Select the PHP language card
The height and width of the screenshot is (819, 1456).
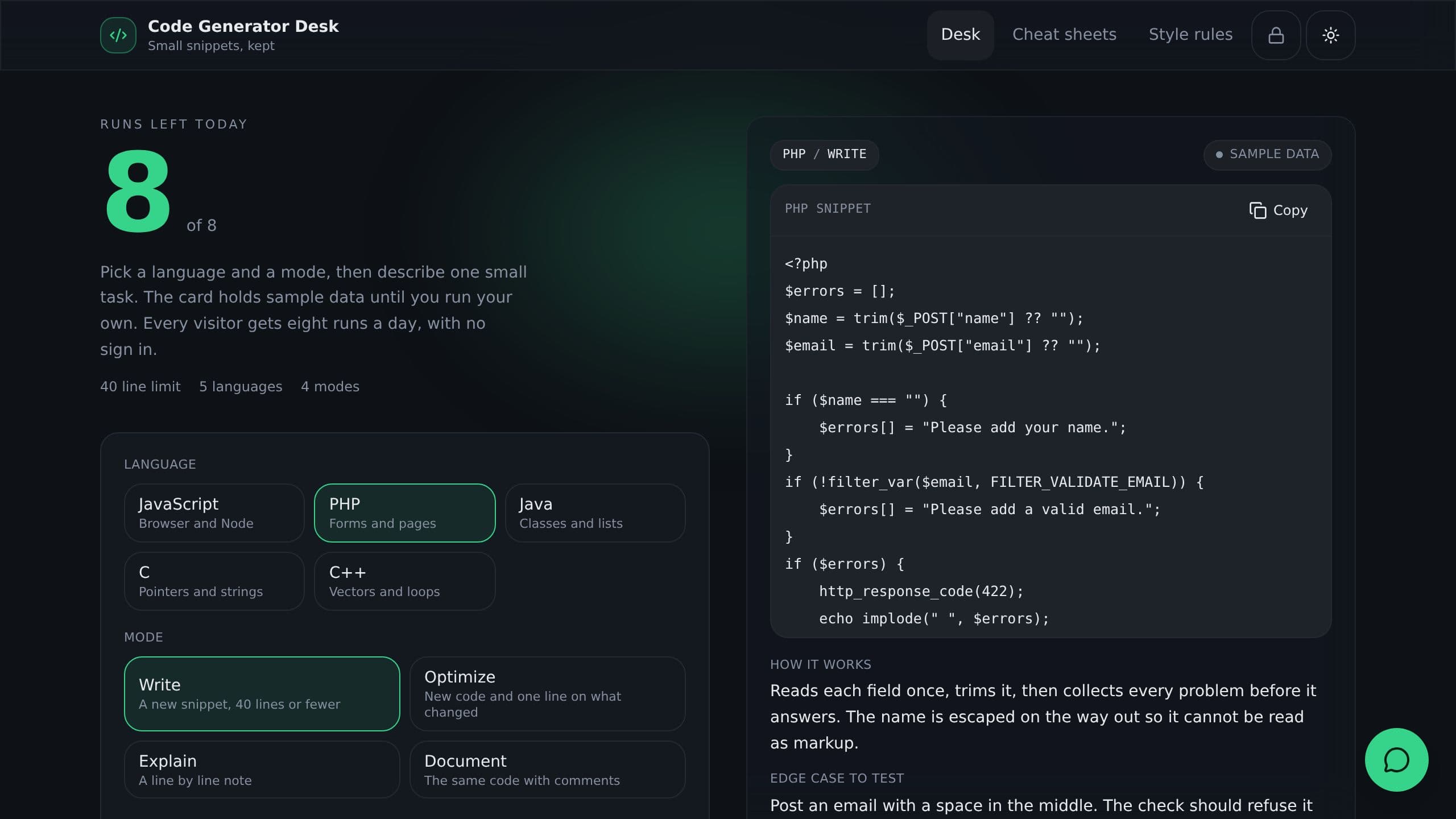pos(404,513)
